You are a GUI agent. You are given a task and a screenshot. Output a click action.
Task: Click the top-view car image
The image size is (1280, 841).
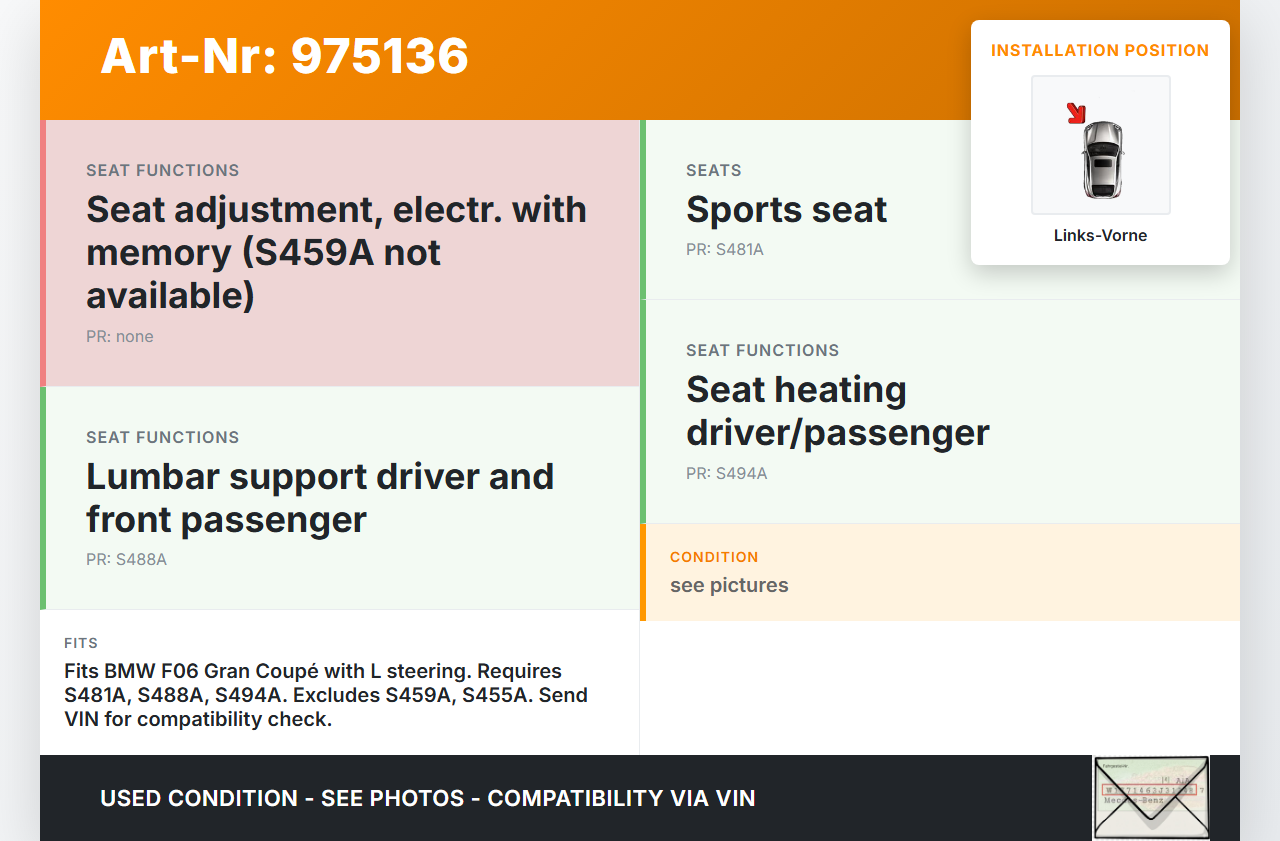point(1102,158)
